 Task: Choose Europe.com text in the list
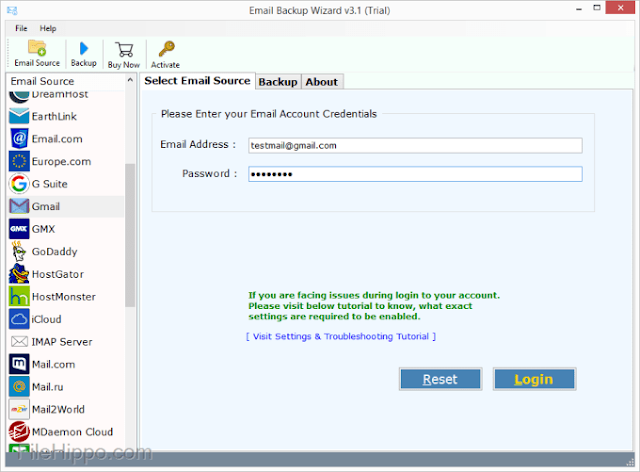[61, 162]
